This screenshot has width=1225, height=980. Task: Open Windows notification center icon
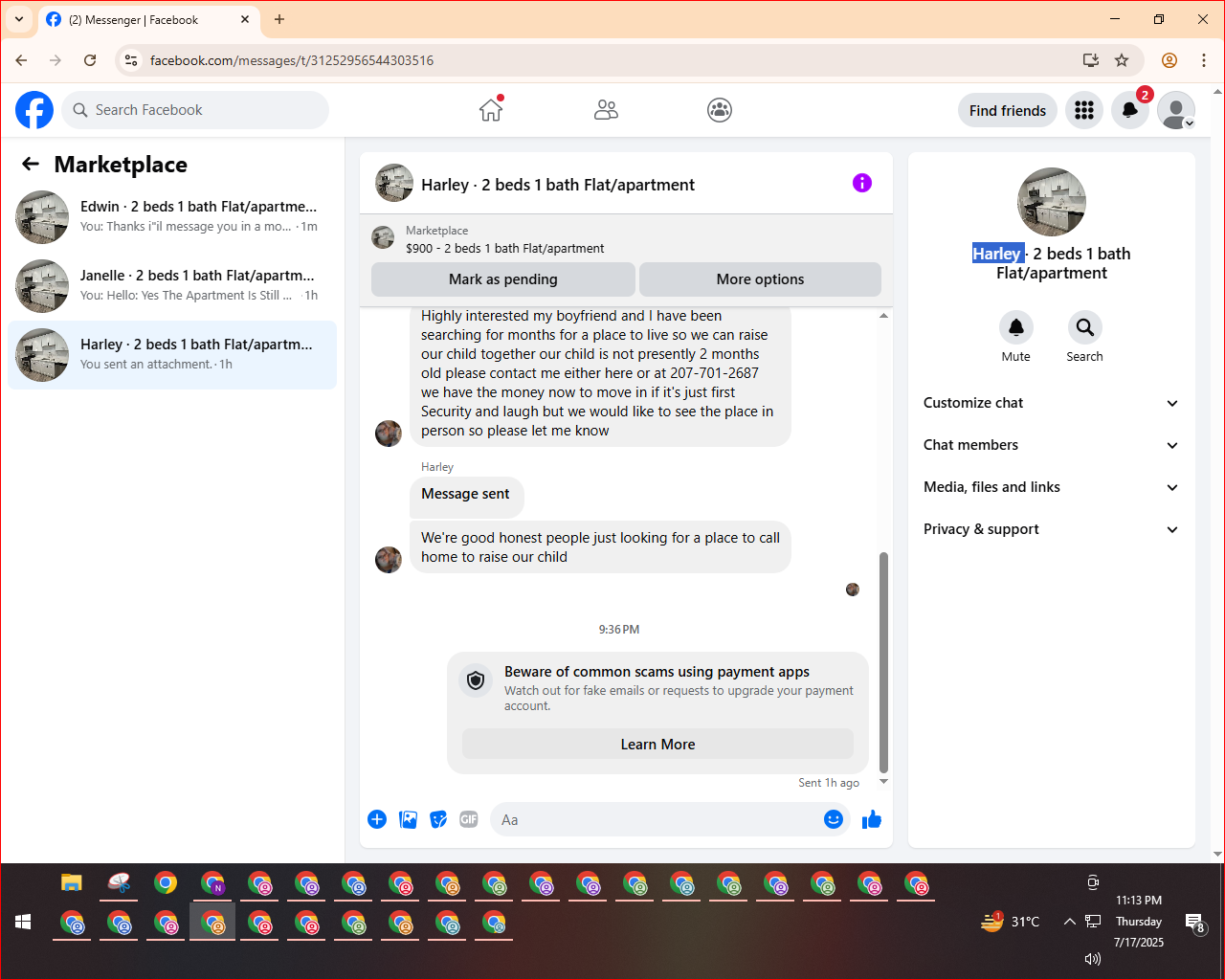coord(1195,923)
